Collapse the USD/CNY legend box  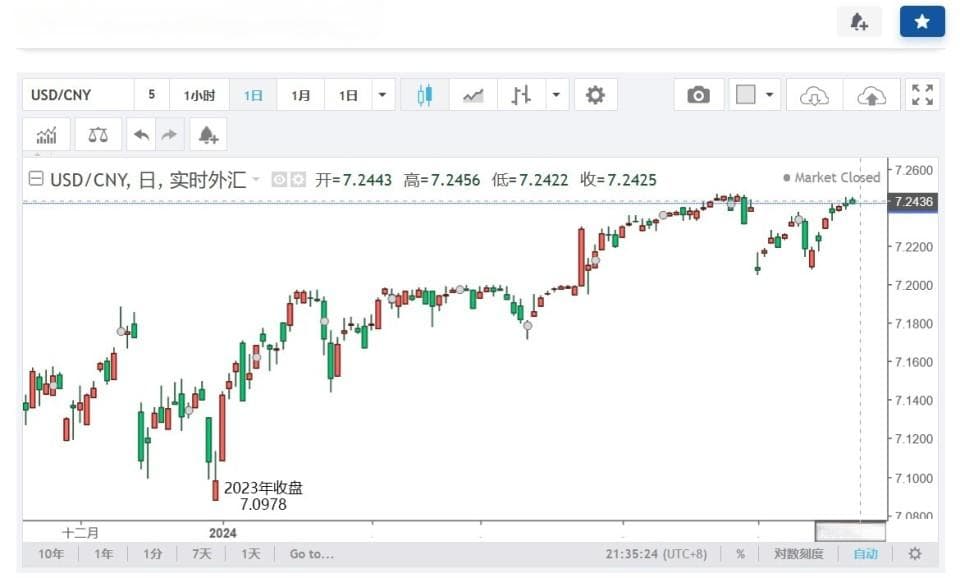36,178
